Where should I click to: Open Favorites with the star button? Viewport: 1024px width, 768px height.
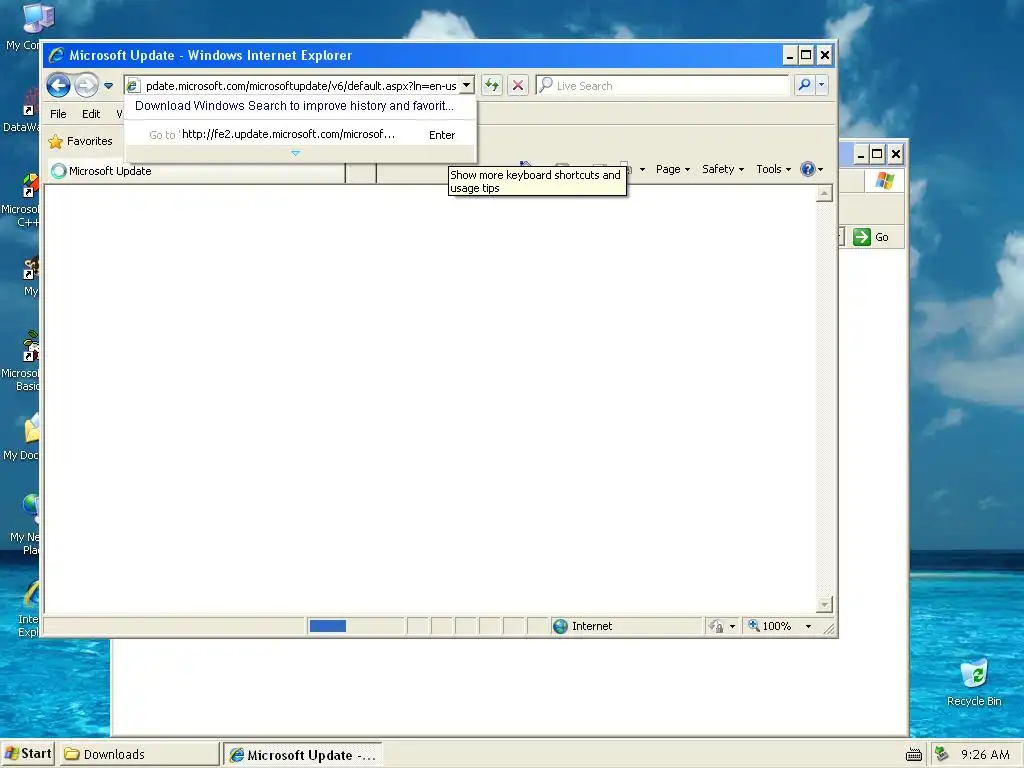80,141
